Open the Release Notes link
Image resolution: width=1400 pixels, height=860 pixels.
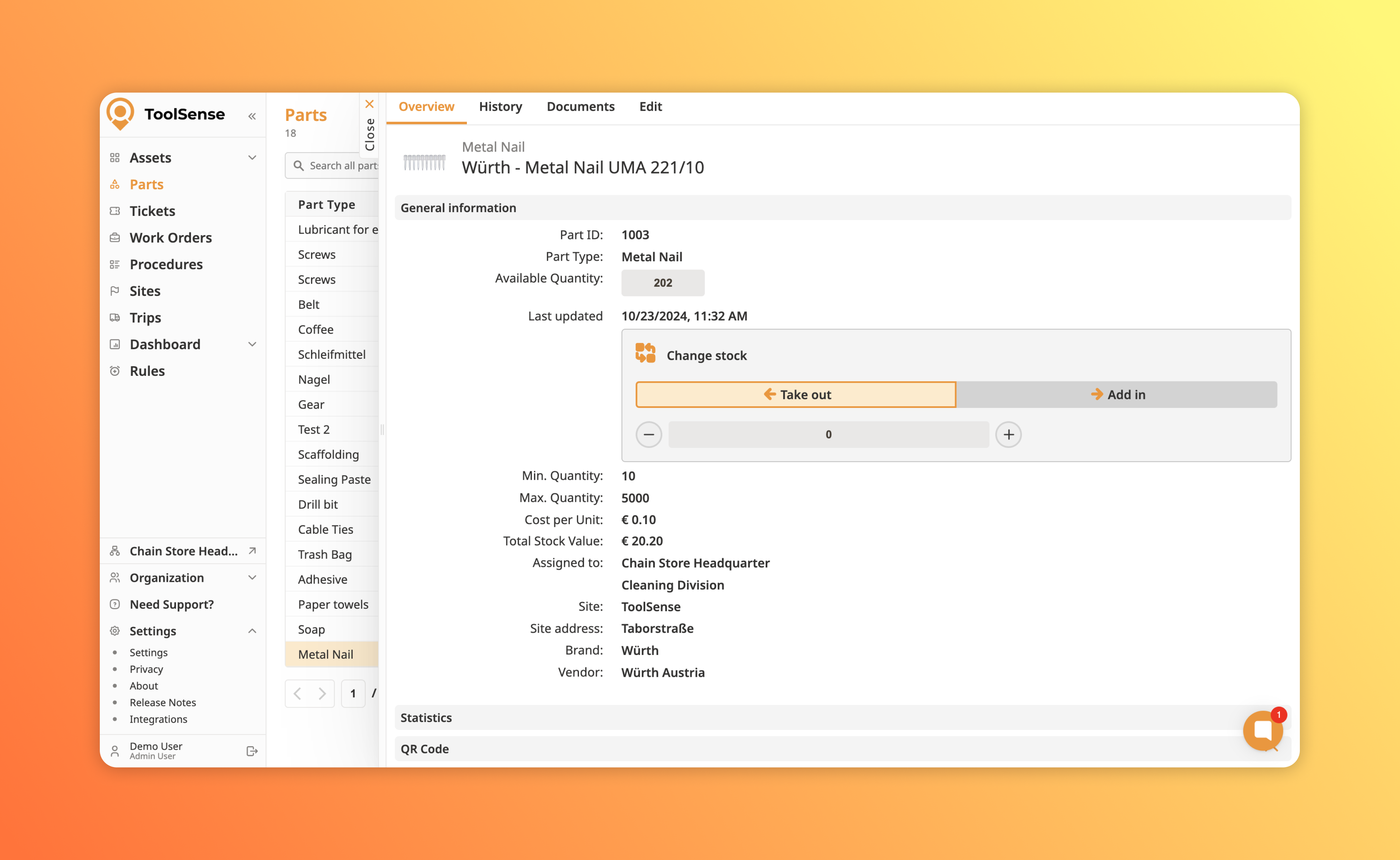tap(163, 702)
